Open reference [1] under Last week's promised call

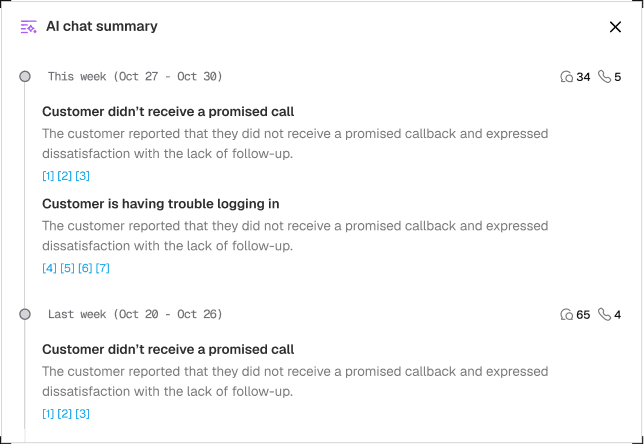(48, 414)
